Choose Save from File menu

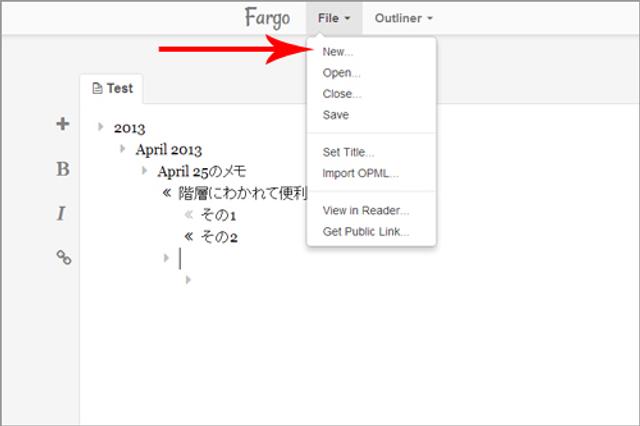[x=336, y=115]
